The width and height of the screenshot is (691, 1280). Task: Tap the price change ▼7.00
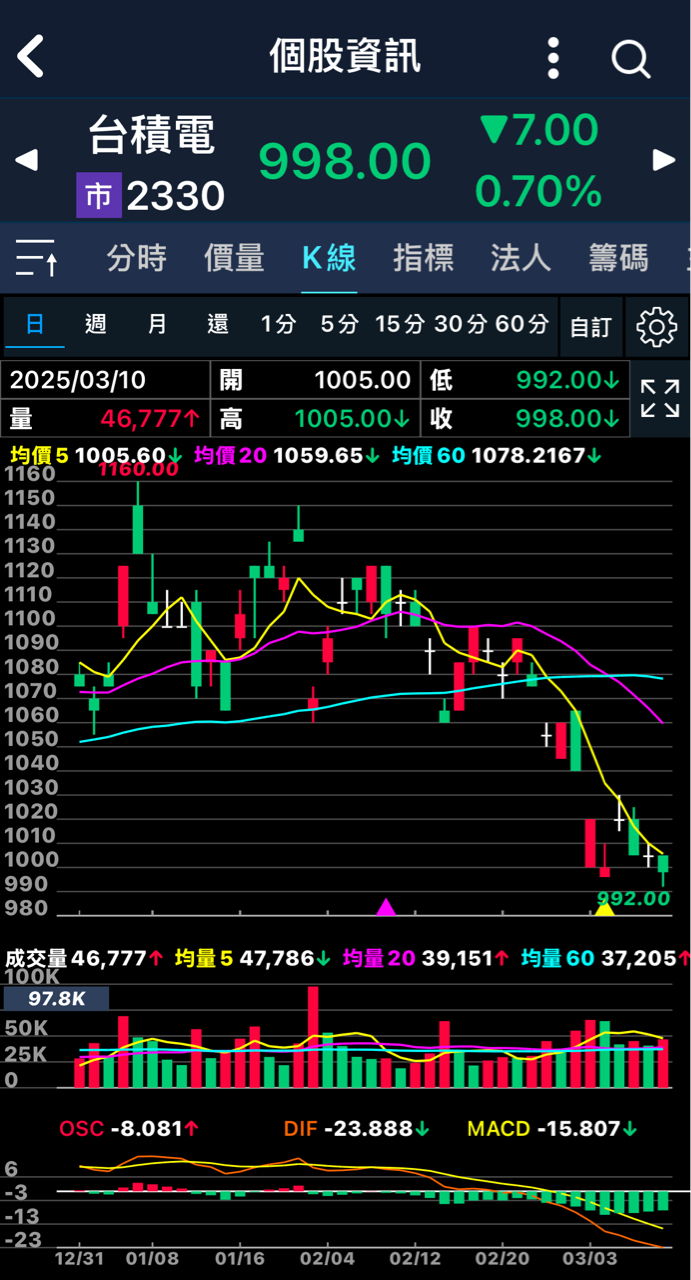point(539,130)
